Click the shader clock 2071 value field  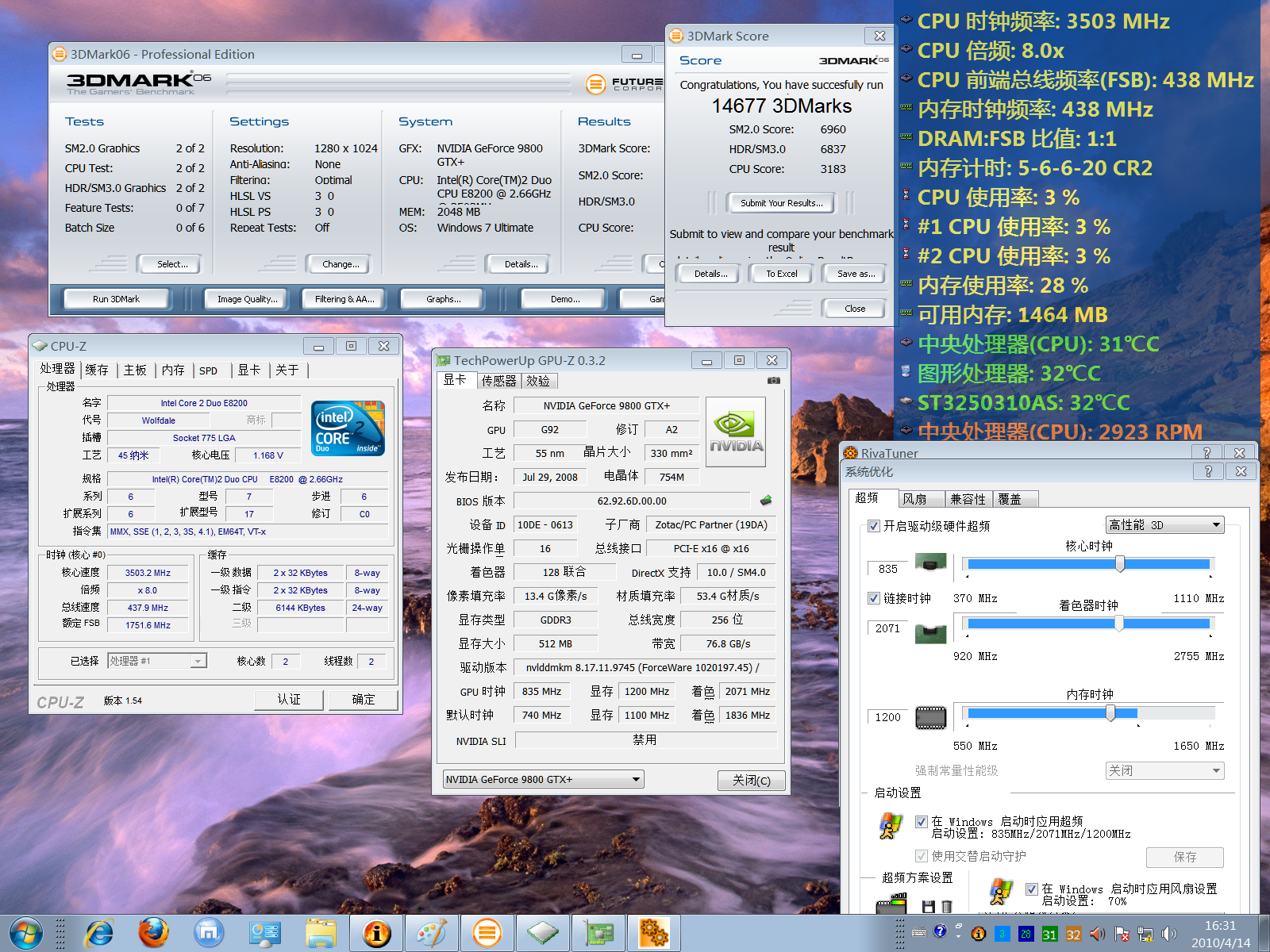point(888,628)
